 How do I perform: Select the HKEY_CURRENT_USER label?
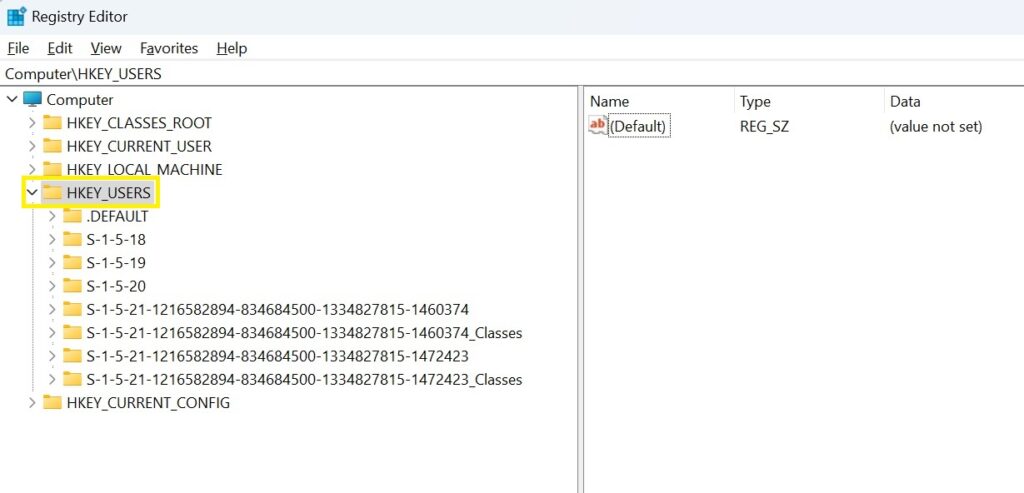click(x=139, y=146)
